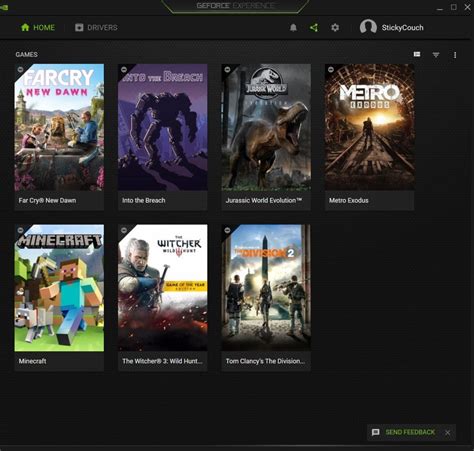Image resolution: width=474 pixels, height=451 pixels.
Task: Click the badge on Into the Breach
Action: pyautogui.click(x=124, y=69)
